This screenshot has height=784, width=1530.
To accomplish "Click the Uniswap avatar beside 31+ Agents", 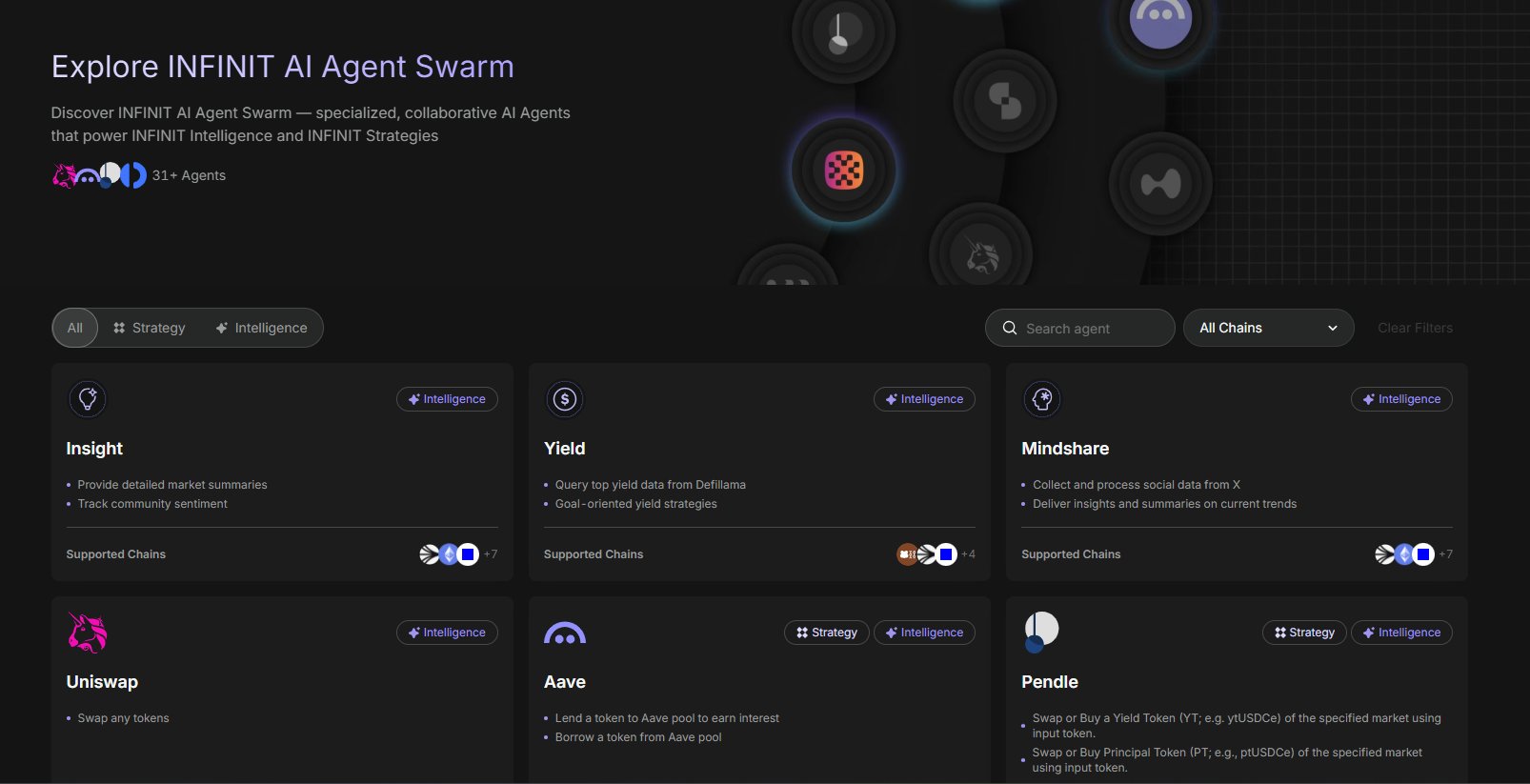I will tap(64, 175).
